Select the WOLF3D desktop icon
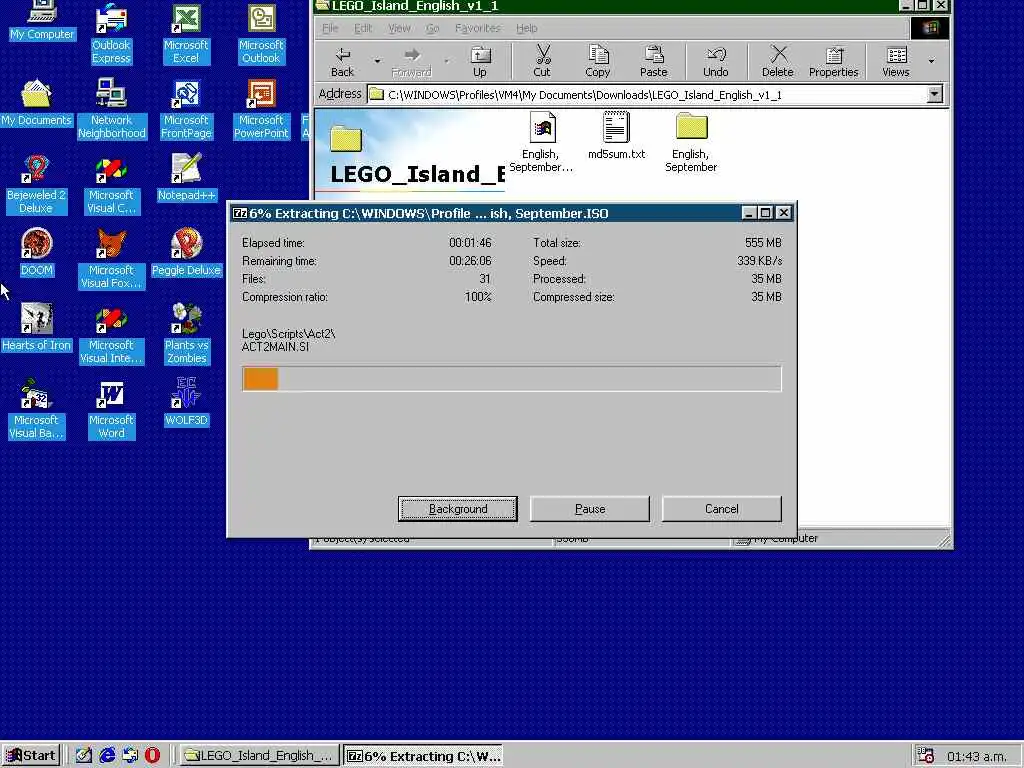 coord(186,402)
